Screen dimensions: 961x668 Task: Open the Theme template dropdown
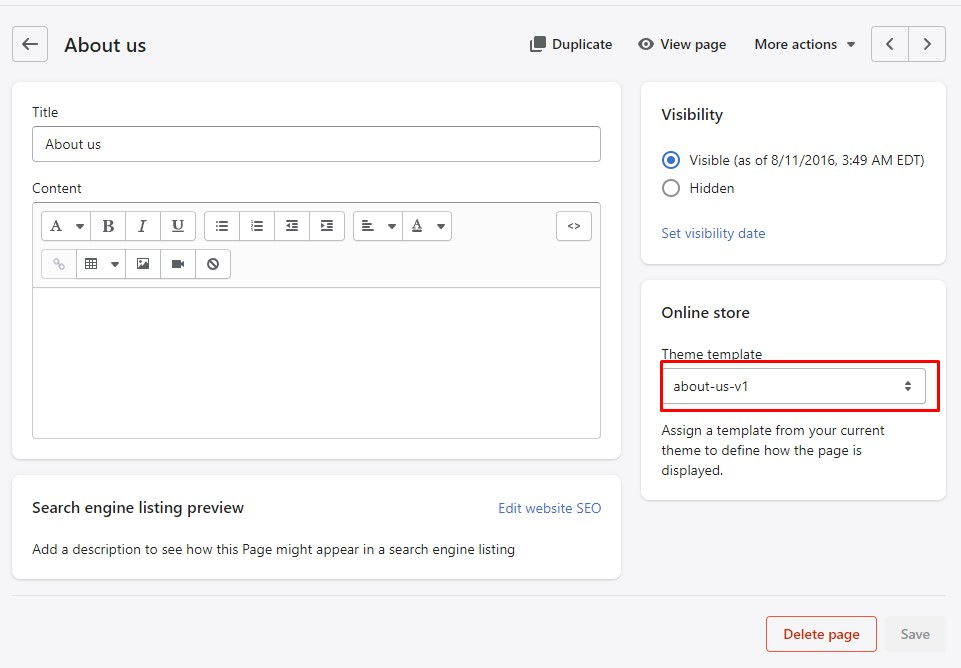(792, 386)
